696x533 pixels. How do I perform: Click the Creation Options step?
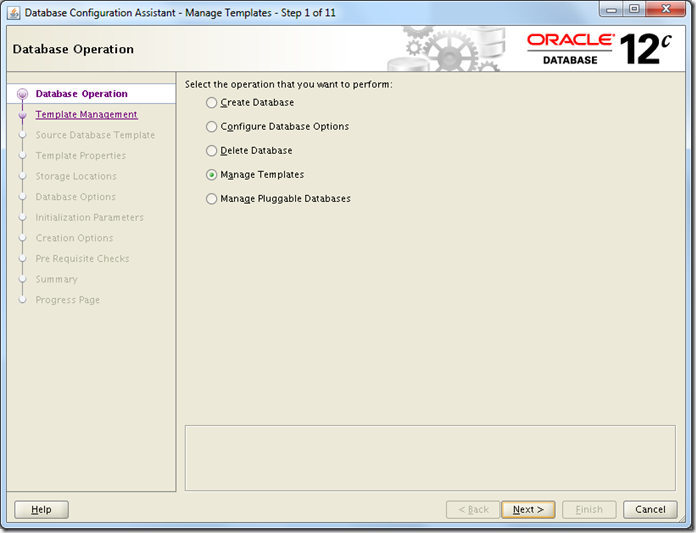coord(74,238)
